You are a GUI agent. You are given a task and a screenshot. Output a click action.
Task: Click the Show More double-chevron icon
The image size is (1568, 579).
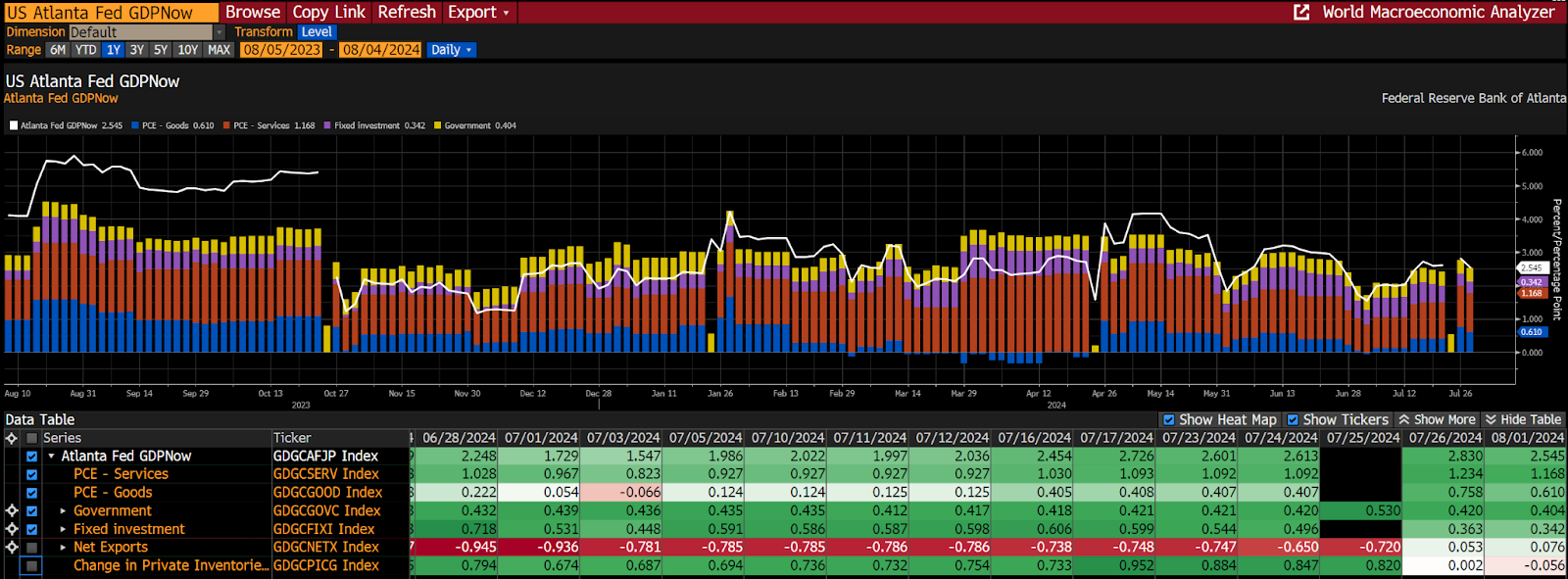point(1404,419)
